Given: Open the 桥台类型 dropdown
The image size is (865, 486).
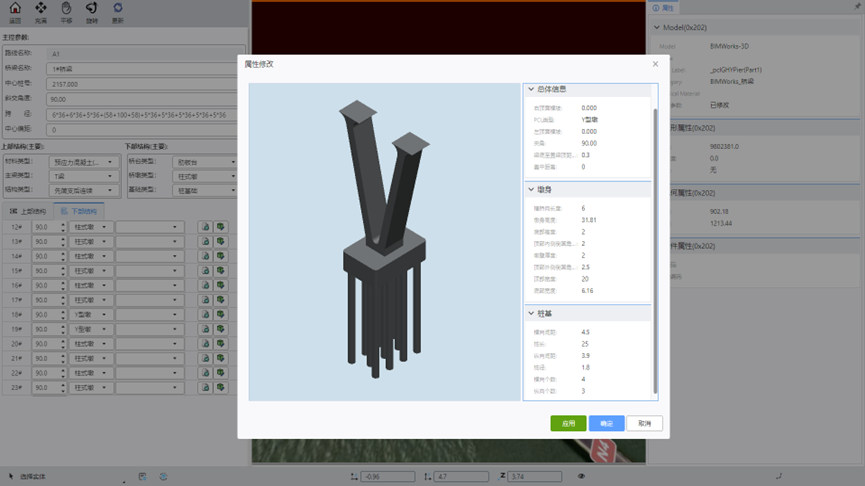Looking at the screenshot, I should [x=205, y=162].
